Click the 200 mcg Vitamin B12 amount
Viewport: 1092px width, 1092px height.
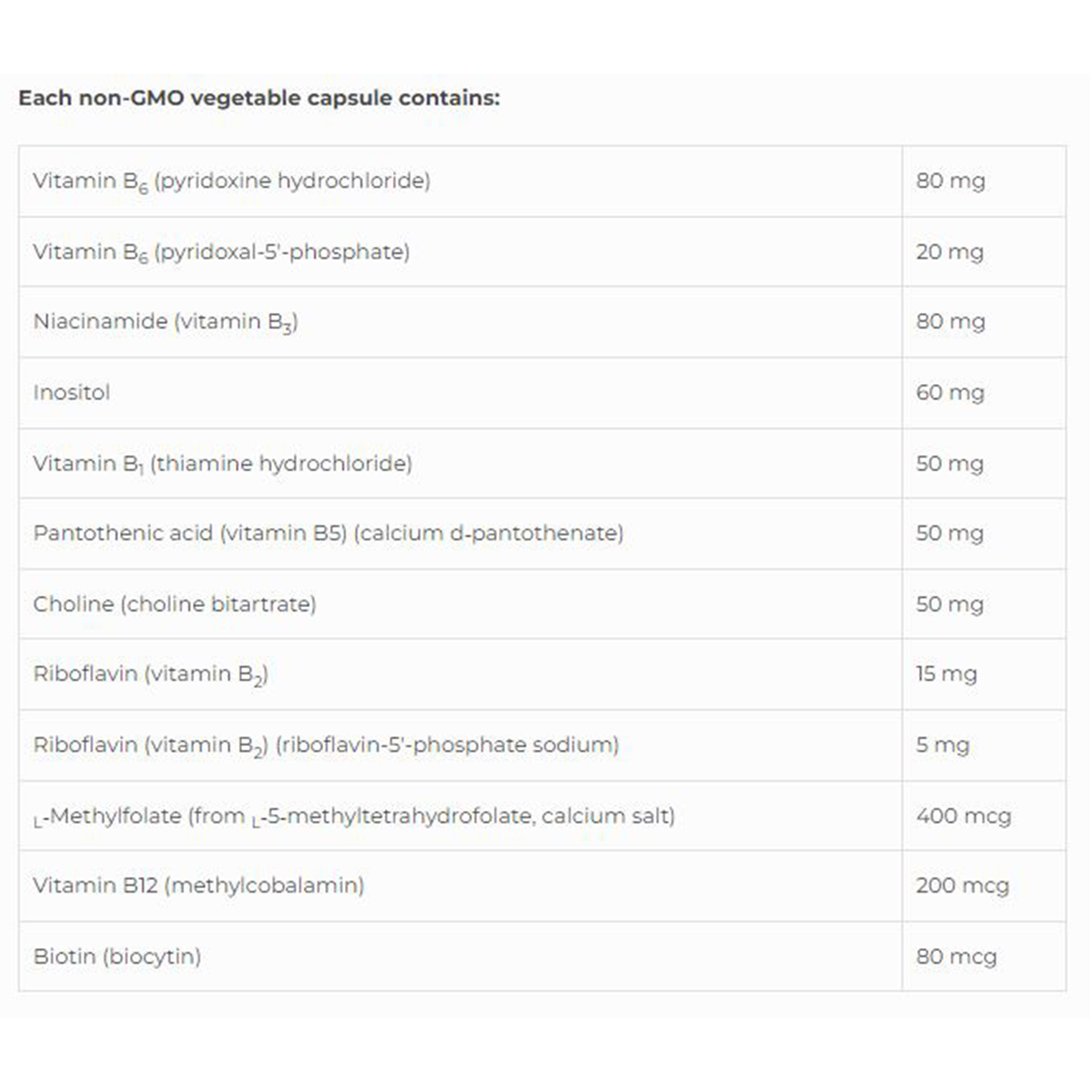pyautogui.click(x=963, y=885)
